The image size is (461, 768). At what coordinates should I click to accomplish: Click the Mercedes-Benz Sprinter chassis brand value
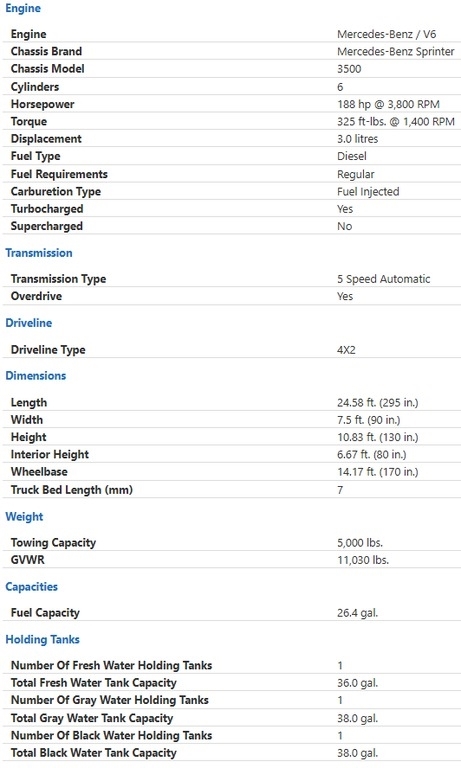coord(395,51)
